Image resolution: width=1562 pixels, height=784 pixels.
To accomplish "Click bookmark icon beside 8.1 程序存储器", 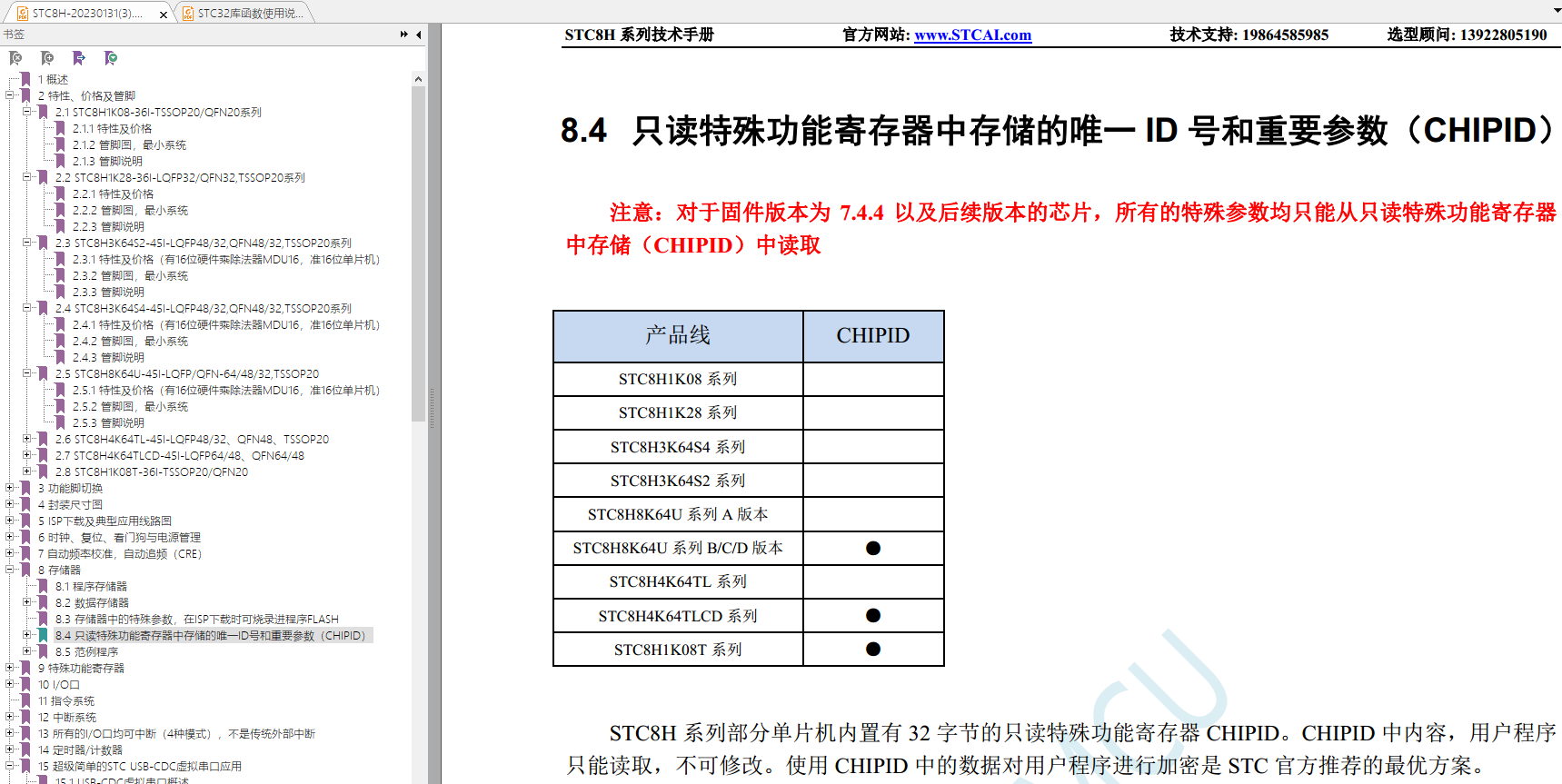I will pos(43,587).
